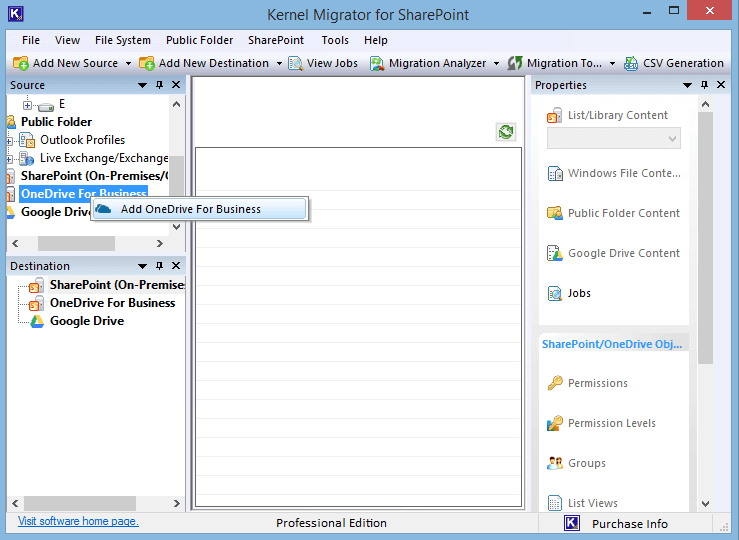Click the CSV Generation icon
The width and height of the screenshot is (739, 540).
(x=631, y=63)
